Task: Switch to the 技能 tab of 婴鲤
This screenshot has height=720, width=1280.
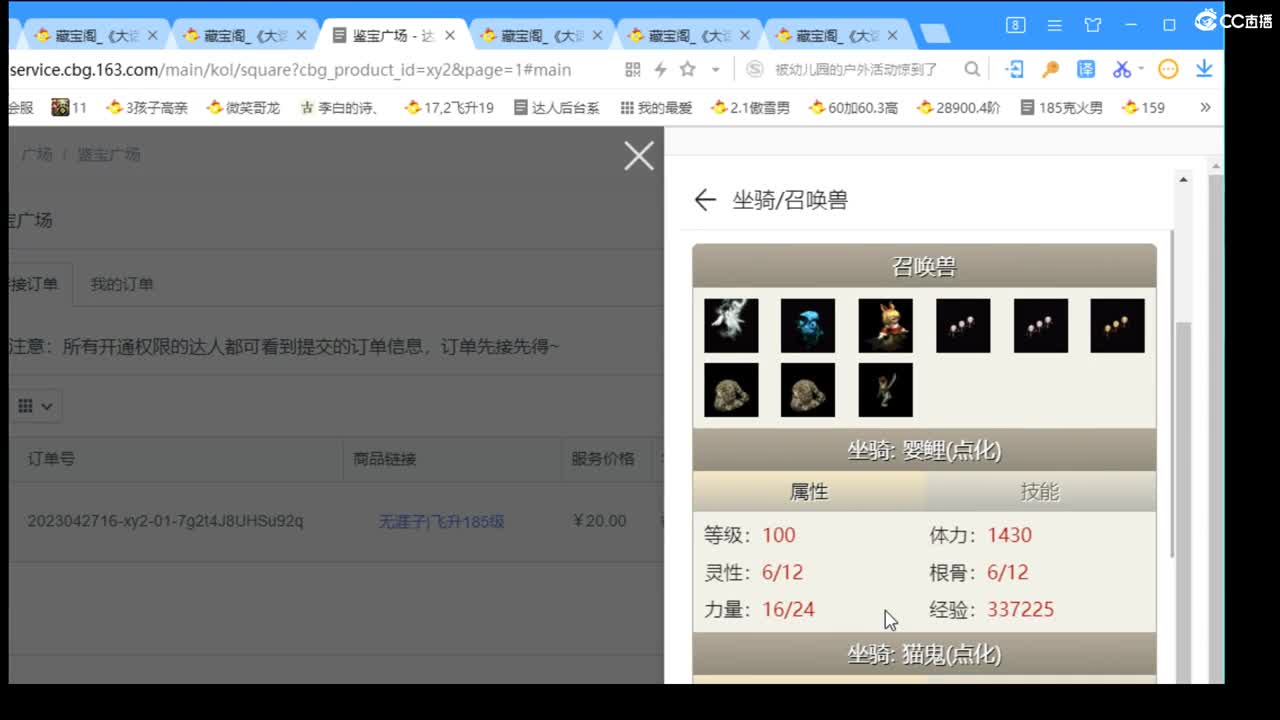Action: 1040,491
